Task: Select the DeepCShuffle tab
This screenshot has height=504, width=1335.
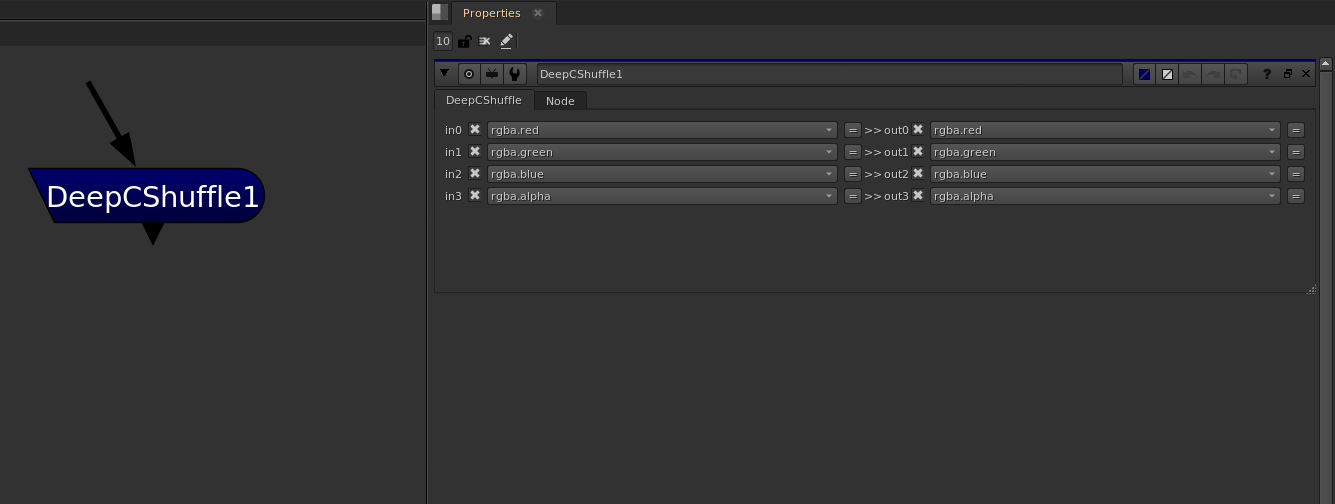Action: 483,101
